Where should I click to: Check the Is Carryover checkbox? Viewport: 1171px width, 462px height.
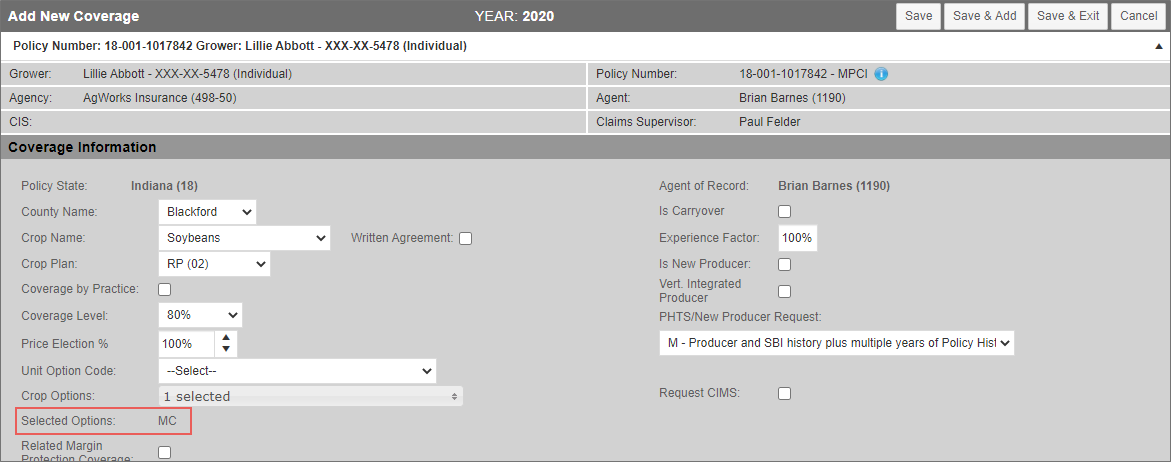pyautogui.click(x=785, y=211)
